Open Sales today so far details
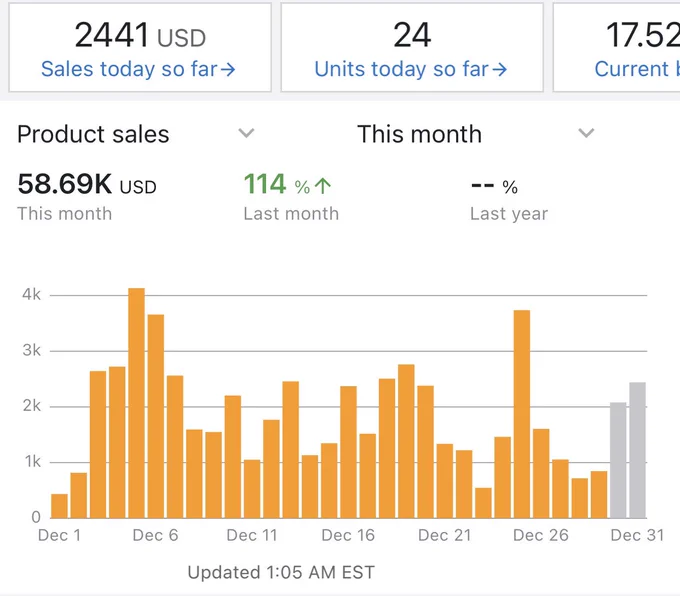This screenshot has width=680, height=596. (138, 69)
